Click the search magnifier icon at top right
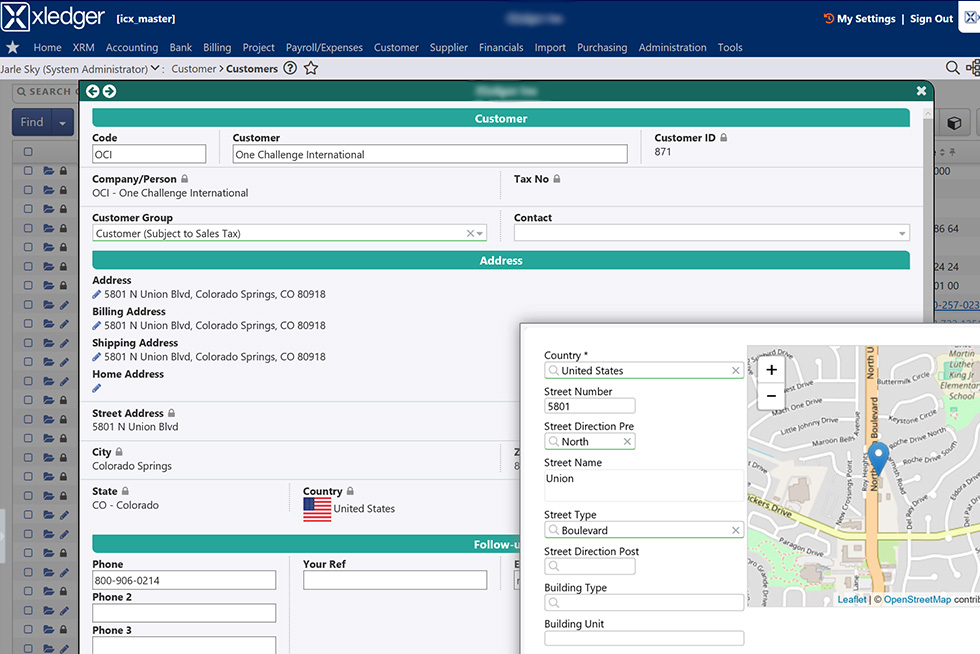The height and width of the screenshot is (654, 980). [x=952, y=68]
